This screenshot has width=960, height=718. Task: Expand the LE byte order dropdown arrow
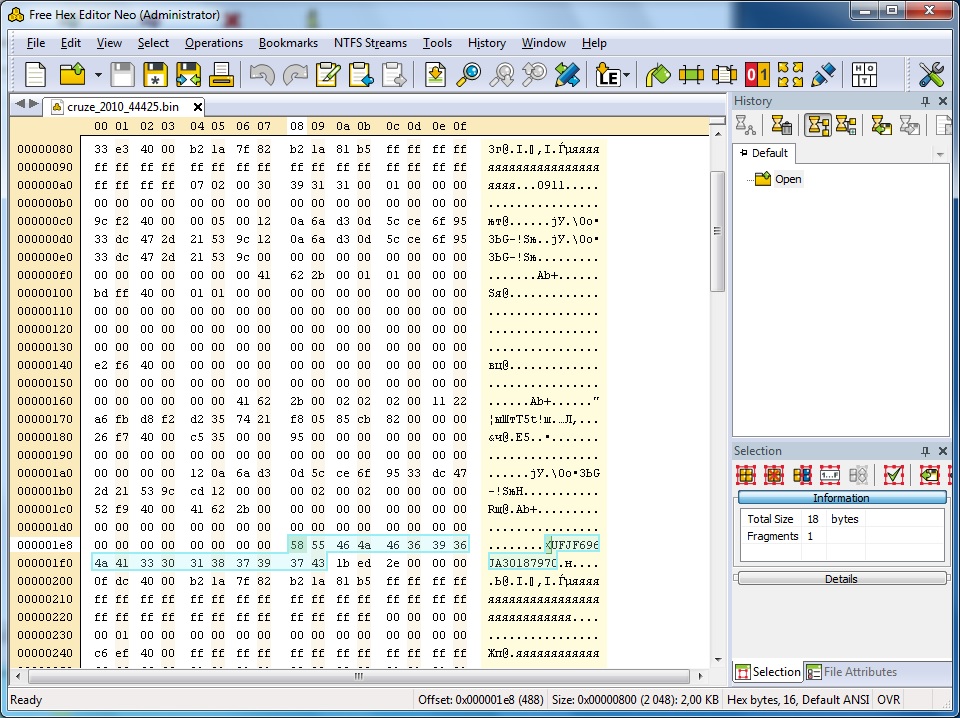tap(627, 75)
